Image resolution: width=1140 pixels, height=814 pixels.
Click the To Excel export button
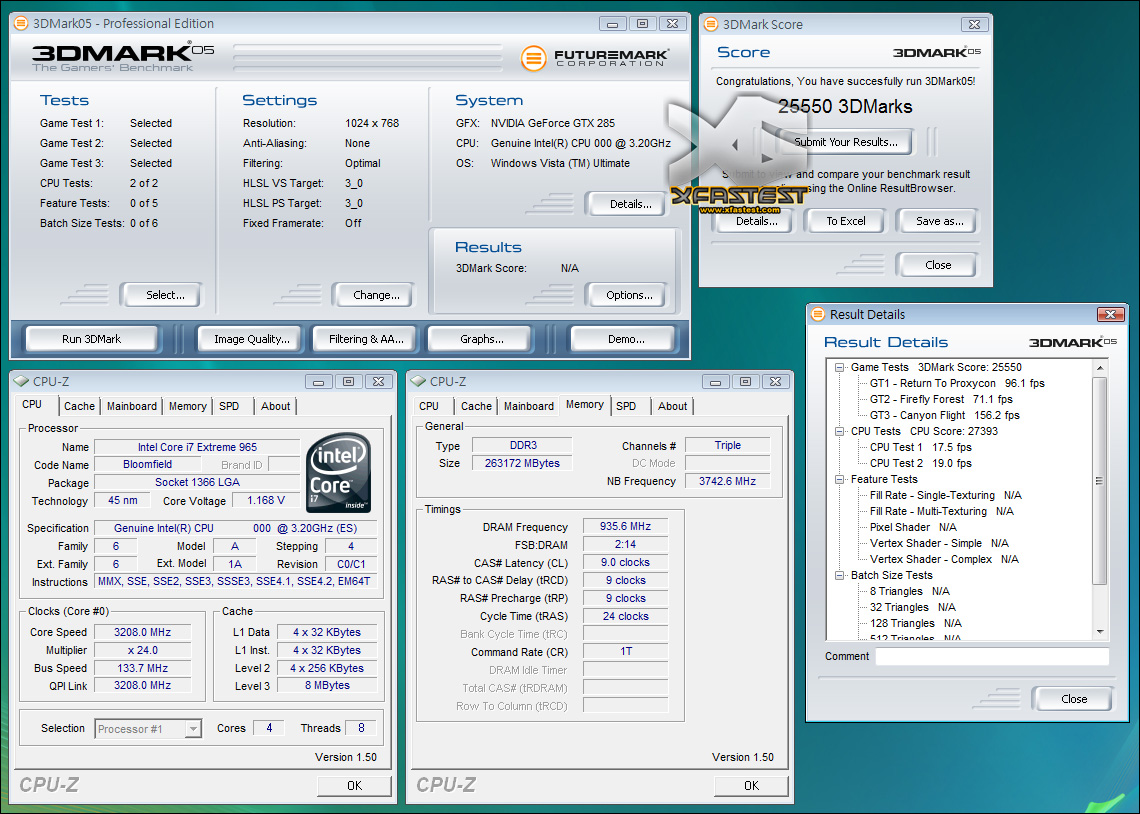(x=845, y=221)
